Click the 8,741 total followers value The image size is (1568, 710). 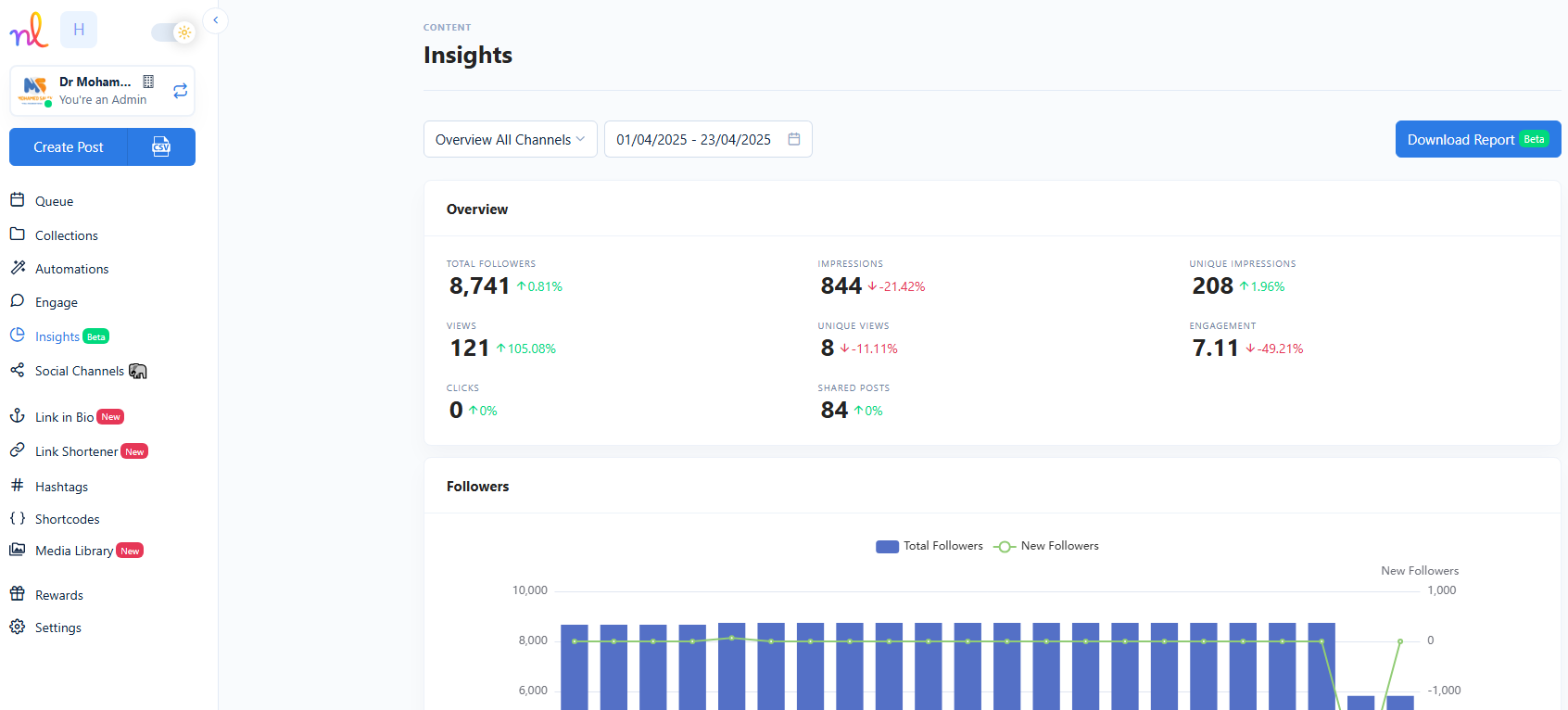click(480, 285)
